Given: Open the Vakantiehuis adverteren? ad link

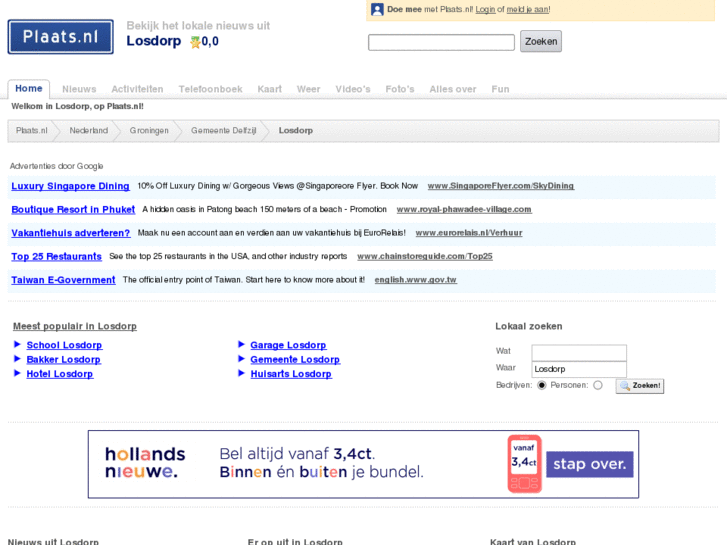Looking at the screenshot, I should (x=71, y=233).
